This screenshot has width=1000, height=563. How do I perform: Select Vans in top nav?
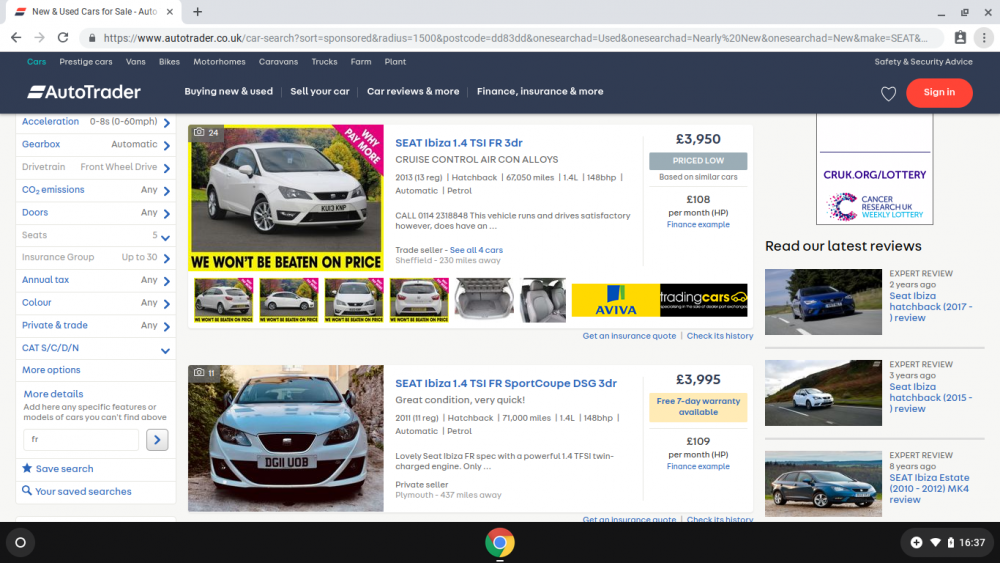click(x=135, y=62)
